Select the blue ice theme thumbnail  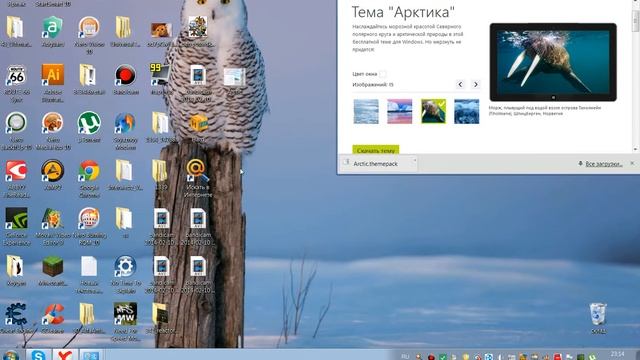tap(467, 111)
